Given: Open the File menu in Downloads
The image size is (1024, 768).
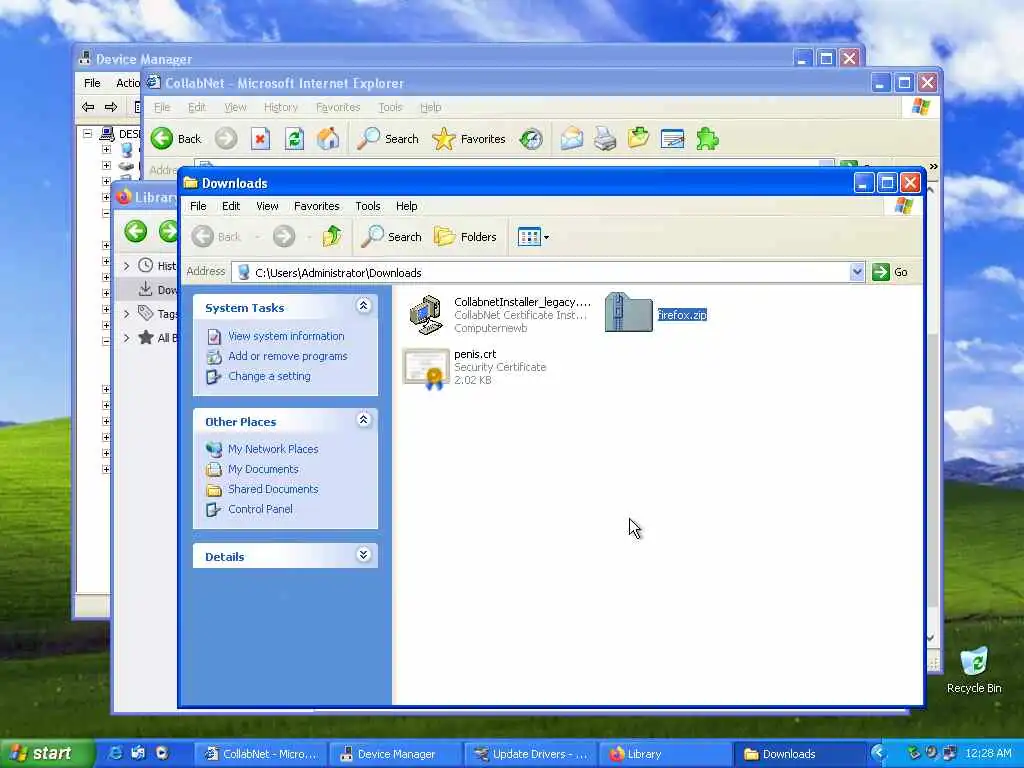Looking at the screenshot, I should [x=198, y=206].
